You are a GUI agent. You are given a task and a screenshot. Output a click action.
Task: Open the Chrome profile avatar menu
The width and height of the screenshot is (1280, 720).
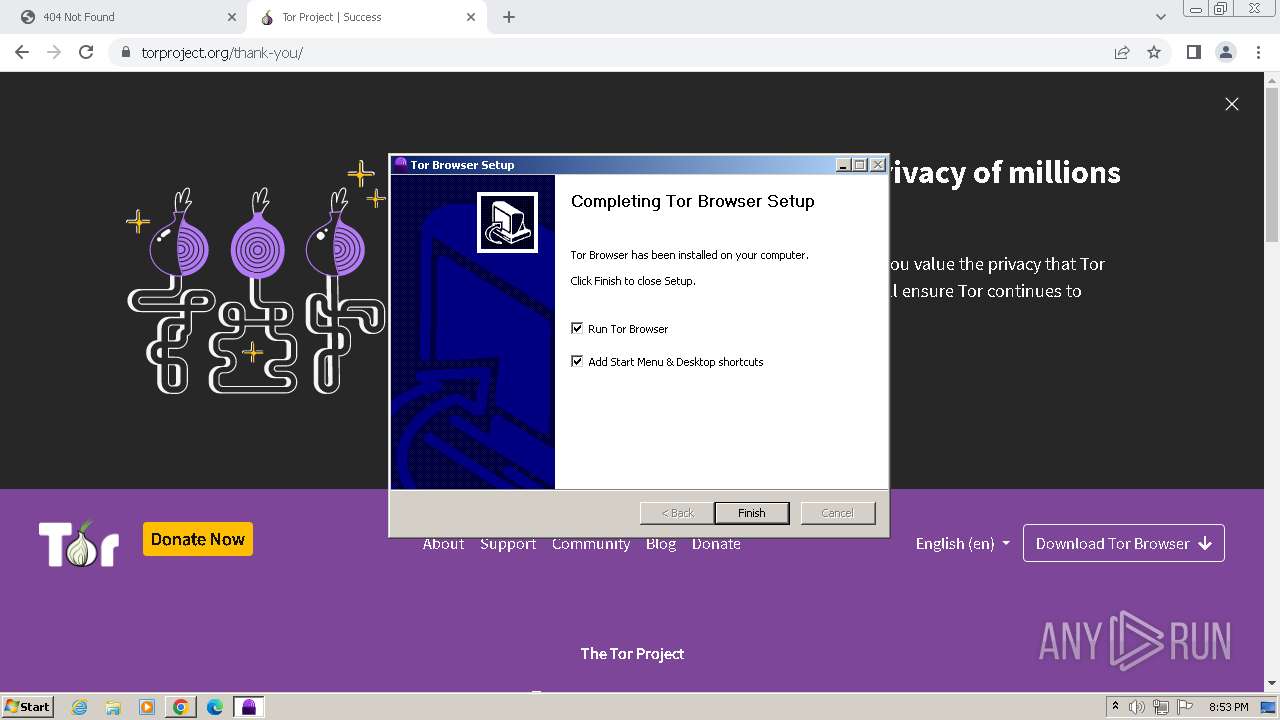click(1225, 52)
